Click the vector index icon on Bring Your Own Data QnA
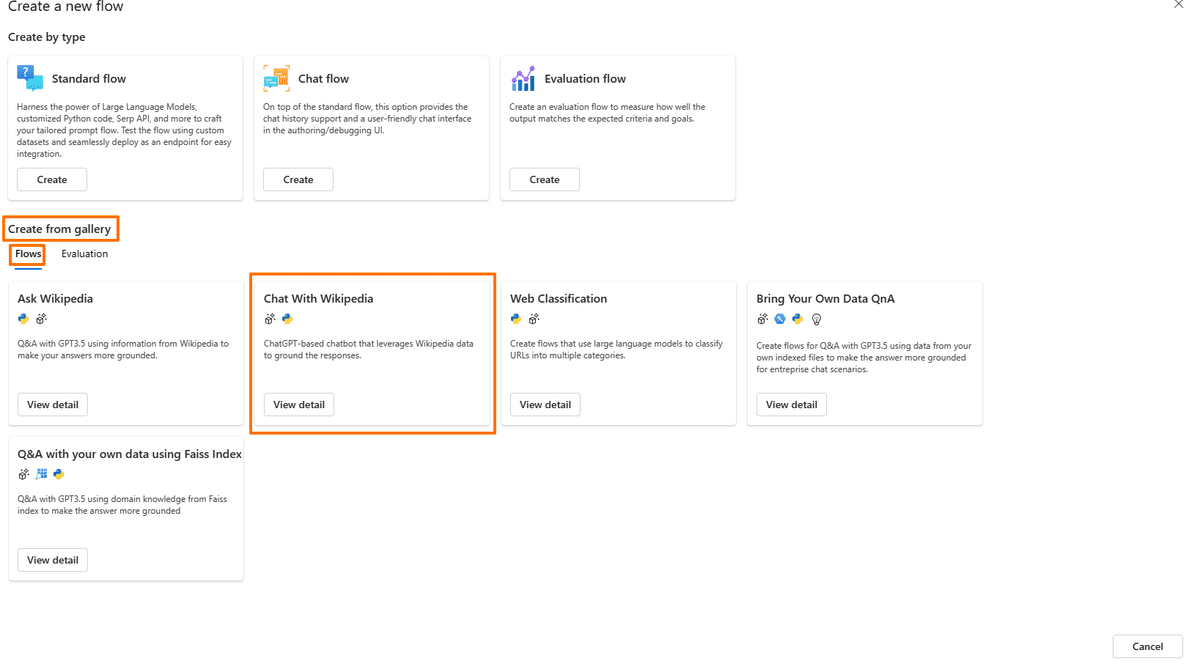This screenshot has height=669, width=1200. (x=780, y=319)
